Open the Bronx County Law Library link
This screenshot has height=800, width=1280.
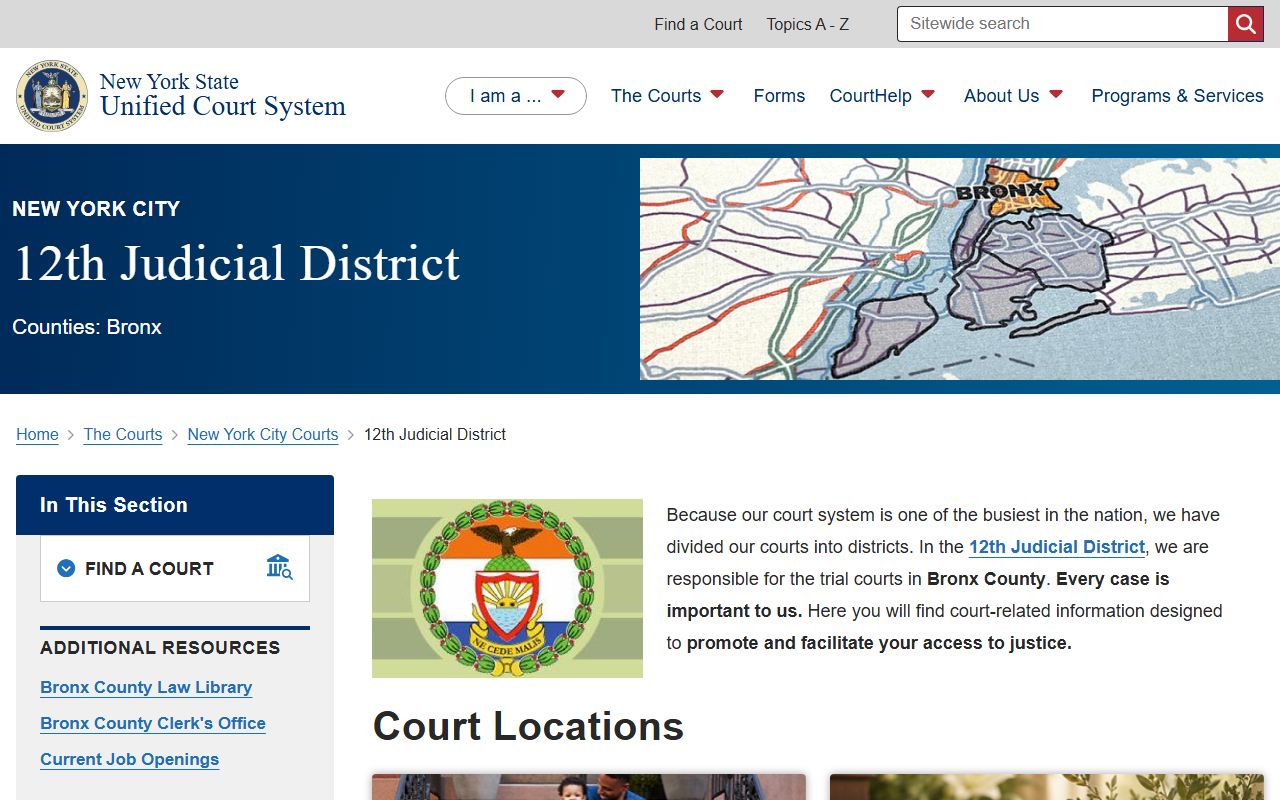(146, 687)
